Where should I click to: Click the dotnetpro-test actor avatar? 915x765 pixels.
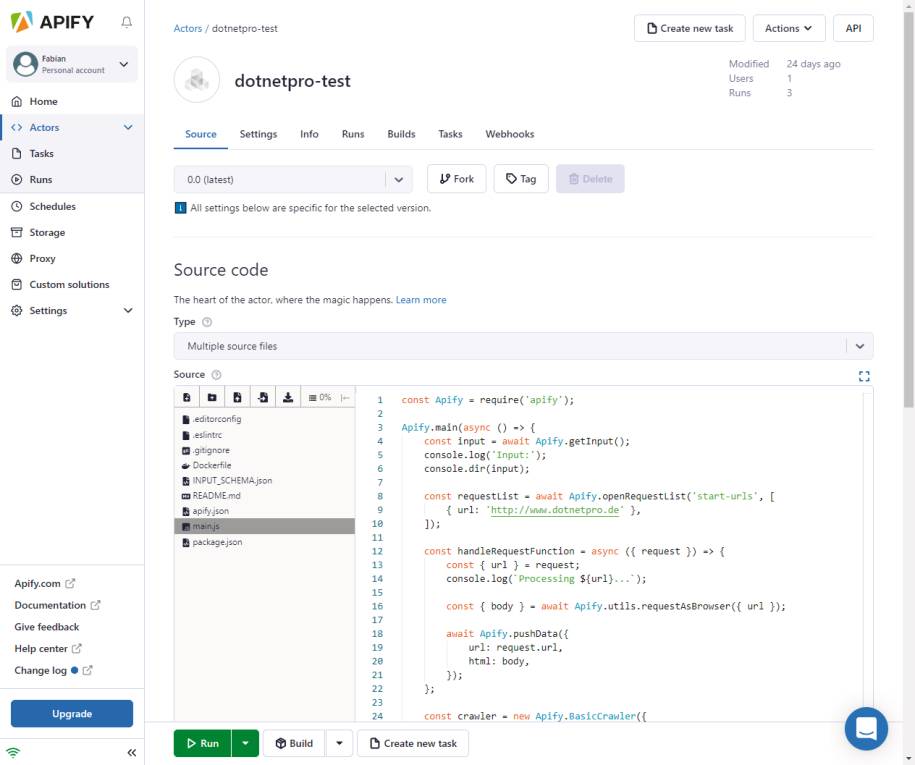197,80
